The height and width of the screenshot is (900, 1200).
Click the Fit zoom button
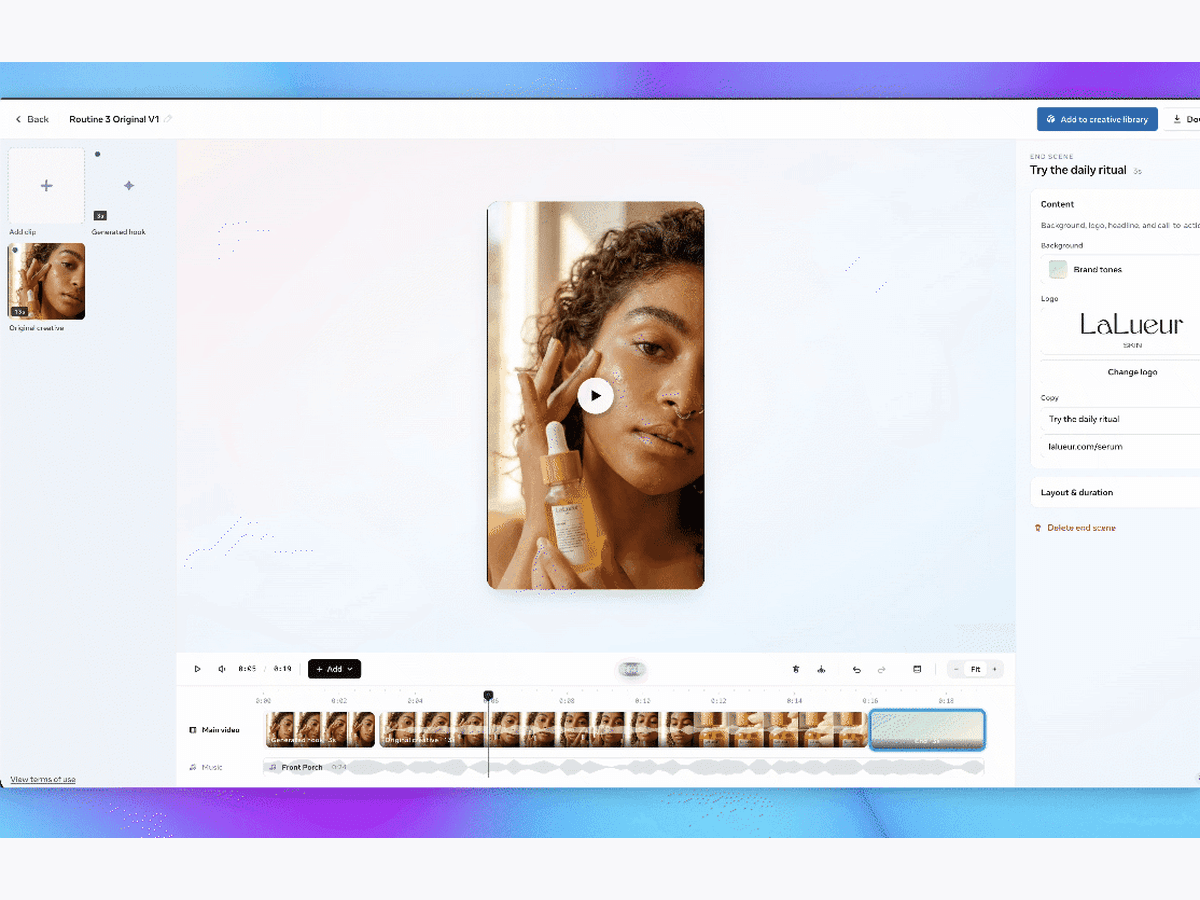point(975,669)
